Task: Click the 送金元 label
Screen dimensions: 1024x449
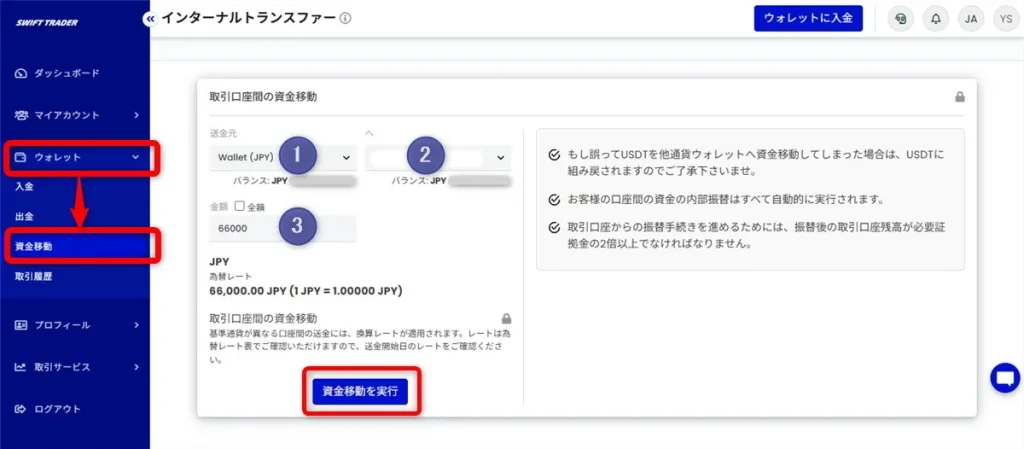Action: [x=223, y=133]
